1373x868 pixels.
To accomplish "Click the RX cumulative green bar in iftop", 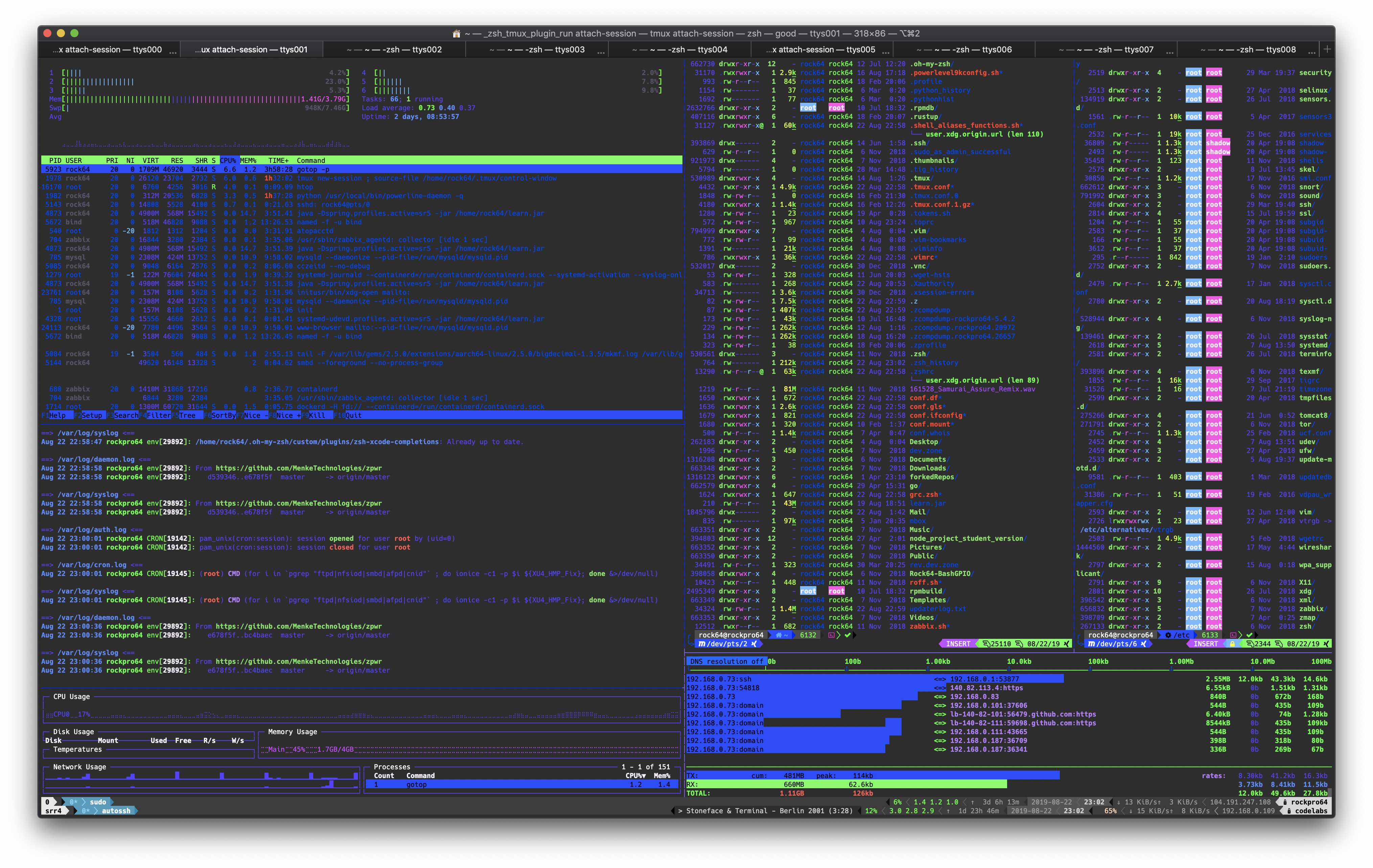I will coord(846,785).
